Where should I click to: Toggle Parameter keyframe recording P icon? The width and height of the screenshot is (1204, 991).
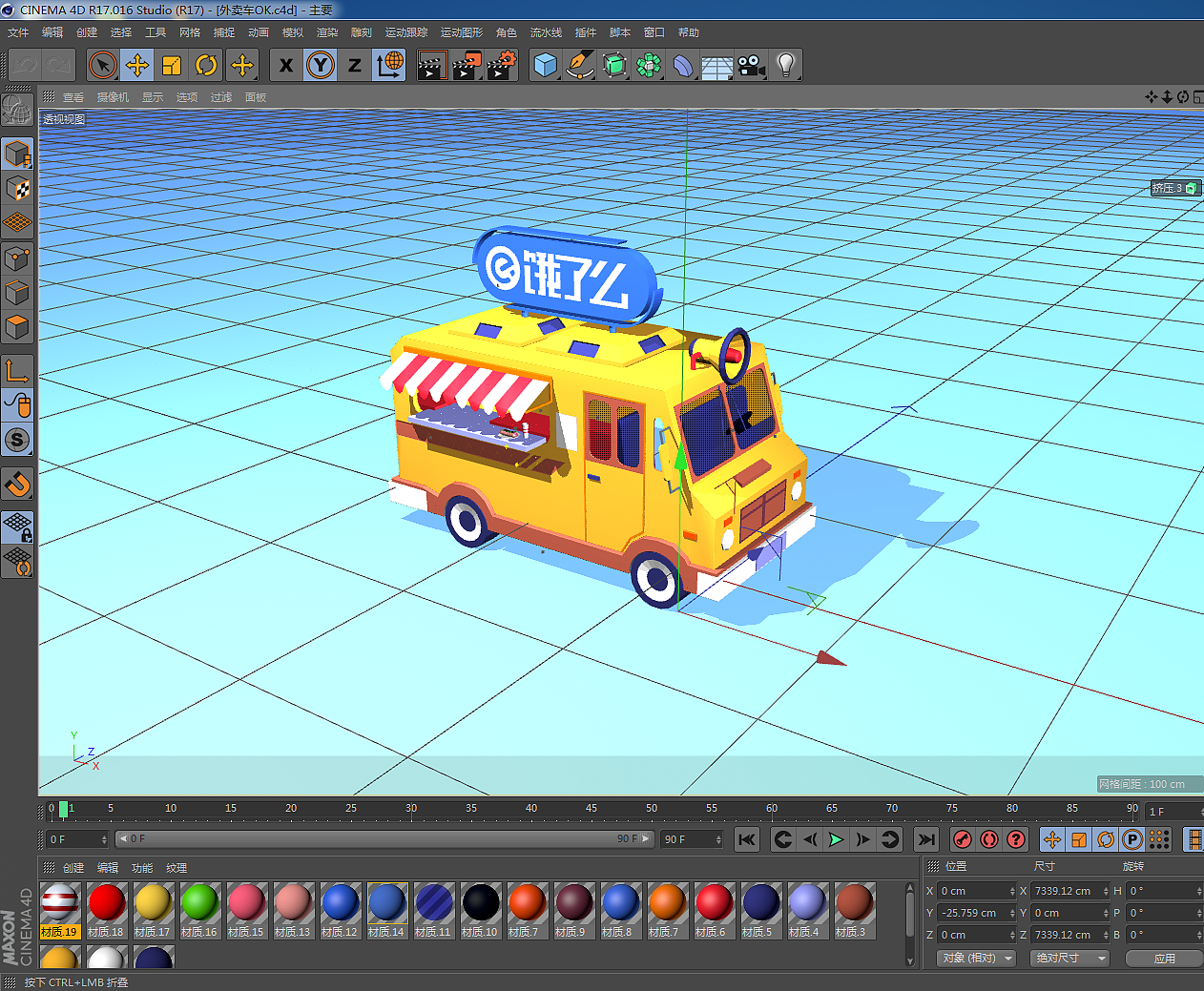[x=1132, y=839]
